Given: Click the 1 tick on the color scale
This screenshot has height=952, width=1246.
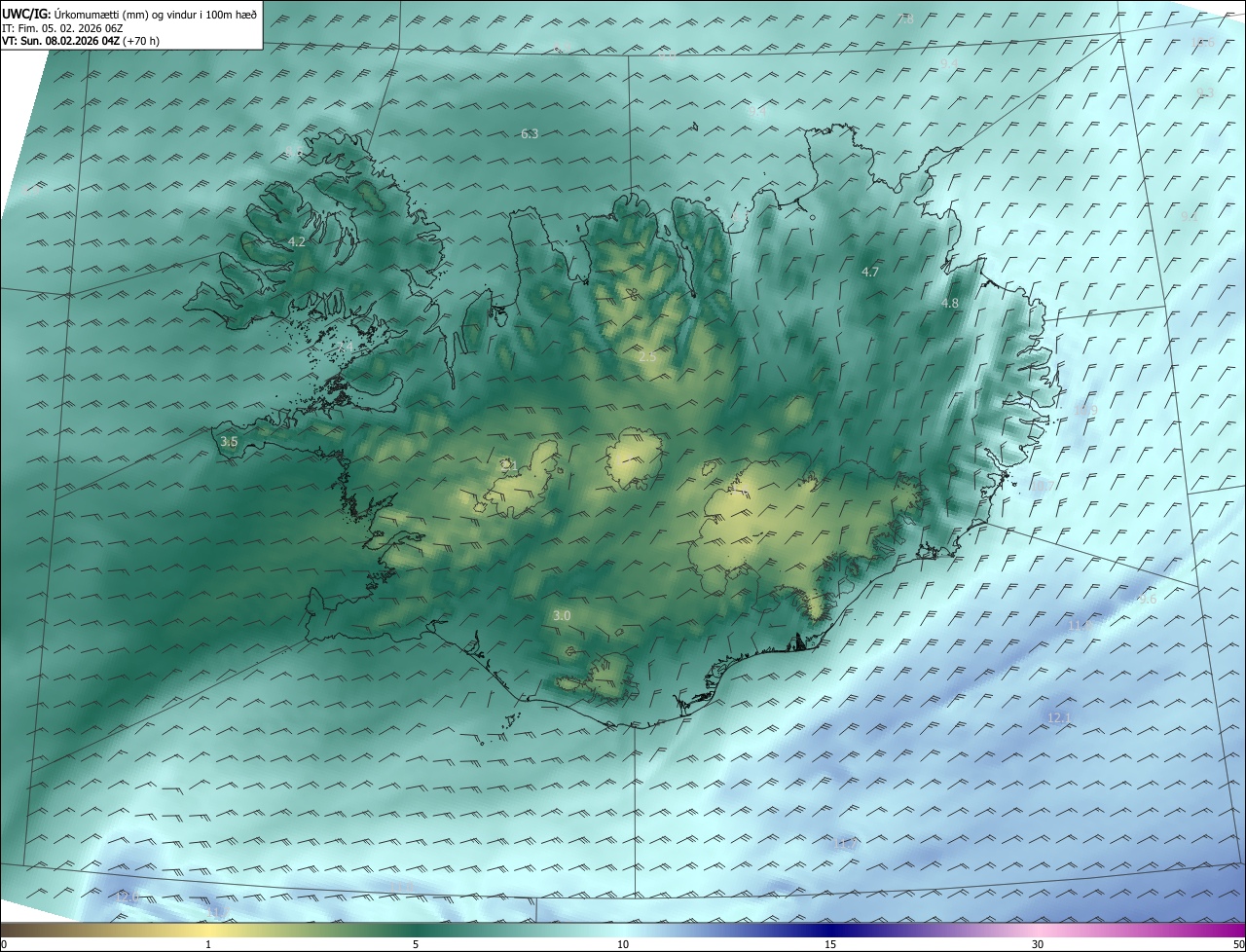Looking at the screenshot, I should tap(208, 944).
